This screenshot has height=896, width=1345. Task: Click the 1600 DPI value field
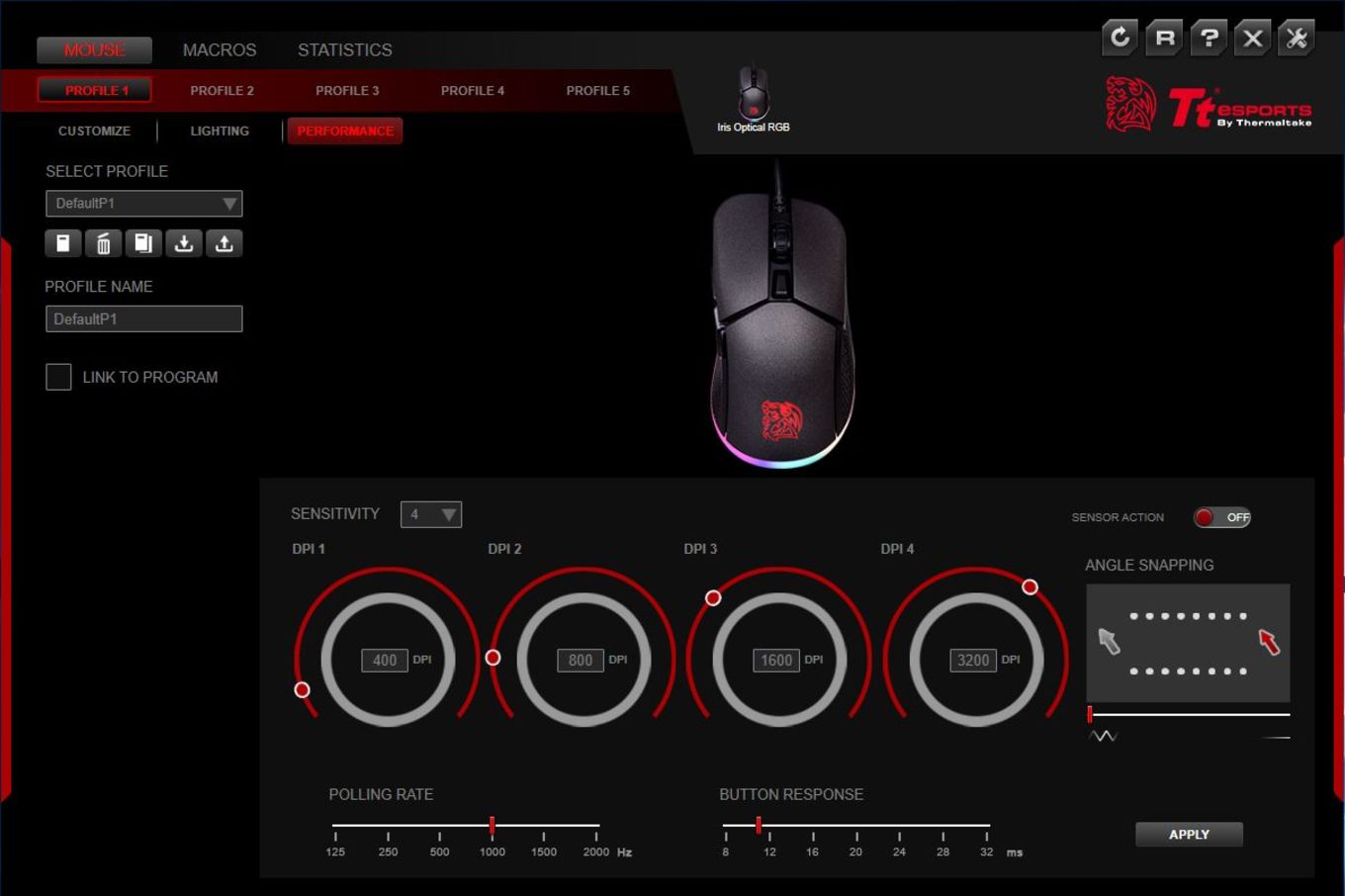pos(776,661)
